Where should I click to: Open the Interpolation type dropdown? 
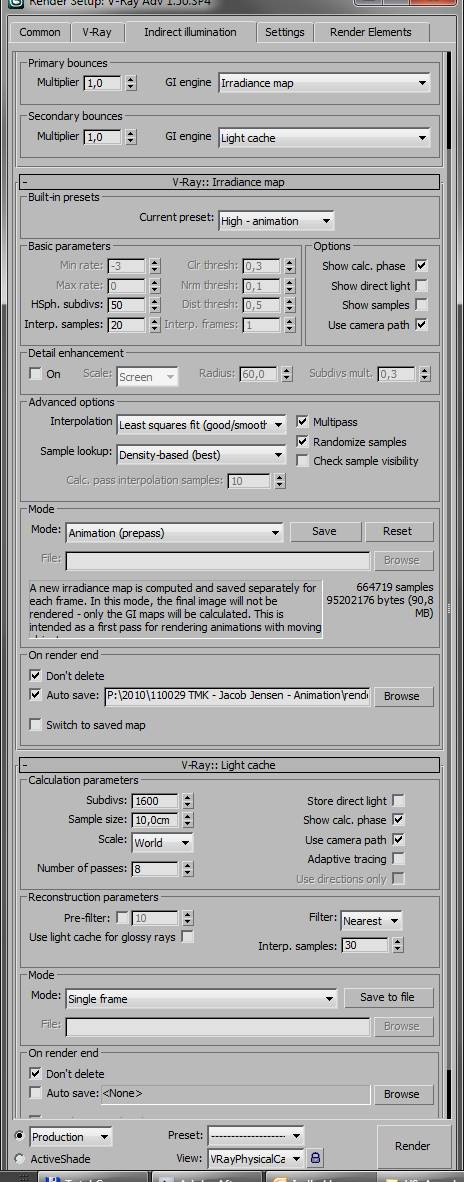201,425
